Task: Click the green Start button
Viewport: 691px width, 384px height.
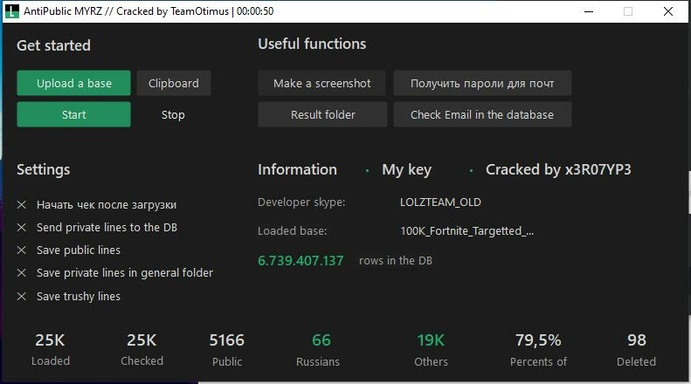Action: click(x=74, y=115)
